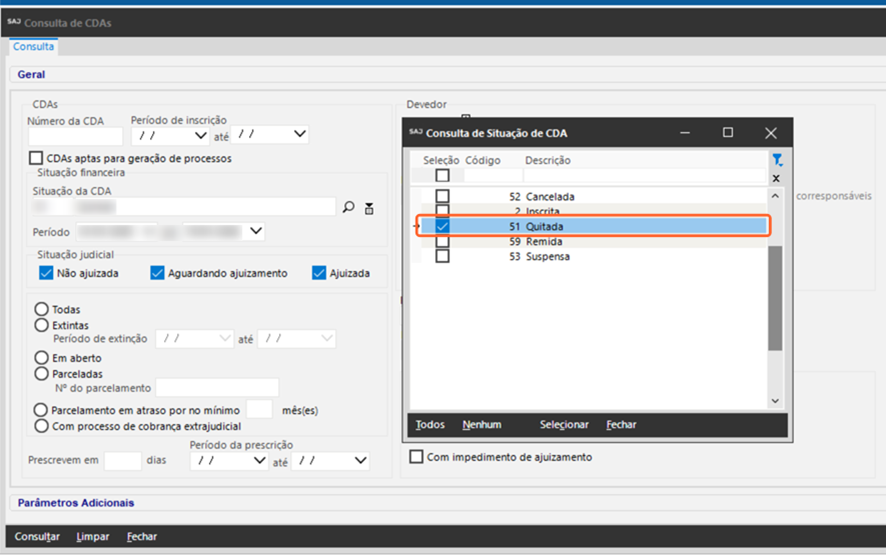The width and height of the screenshot is (886, 555).
Task: Click the Número da CDA input field
Action: pyautogui.click(x=75, y=136)
